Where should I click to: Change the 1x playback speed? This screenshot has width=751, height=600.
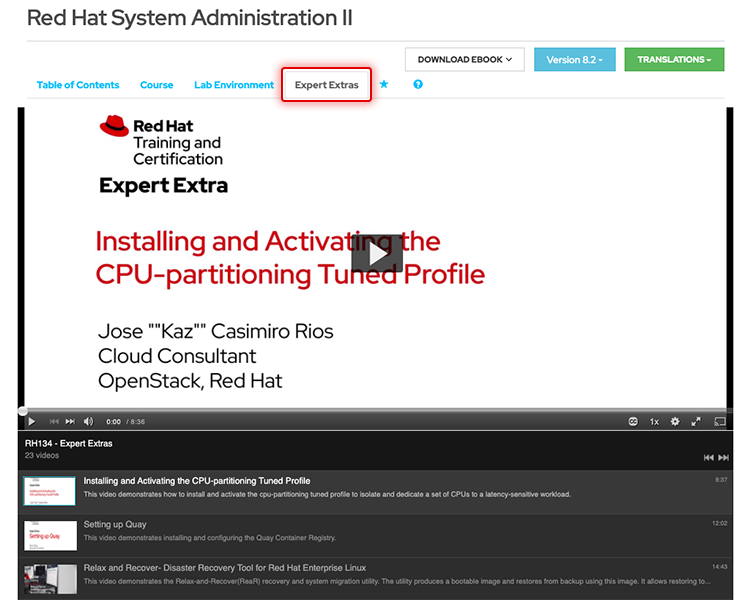(x=654, y=422)
